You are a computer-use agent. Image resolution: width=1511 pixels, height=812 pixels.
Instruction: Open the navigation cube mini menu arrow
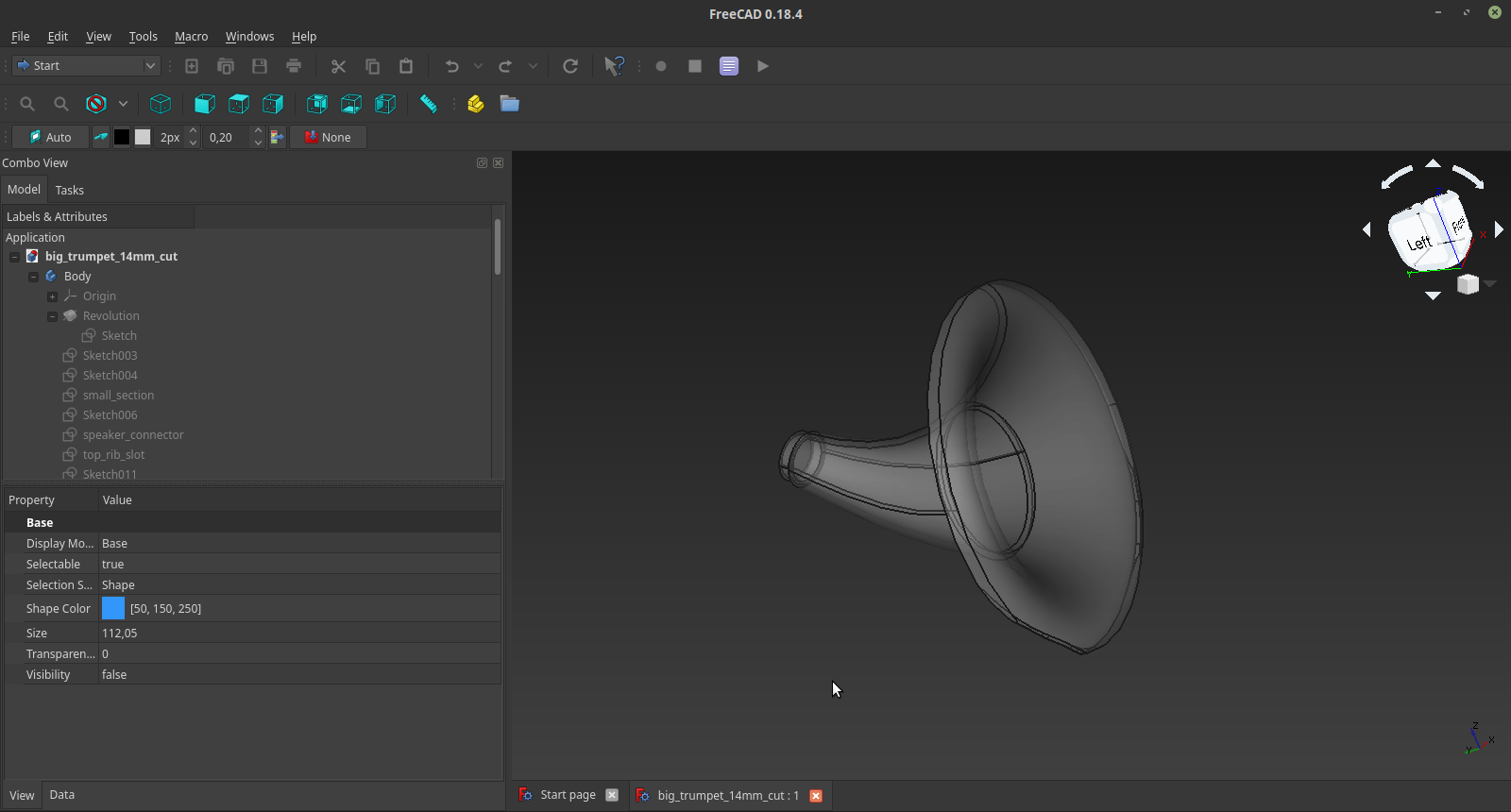[x=1490, y=284]
